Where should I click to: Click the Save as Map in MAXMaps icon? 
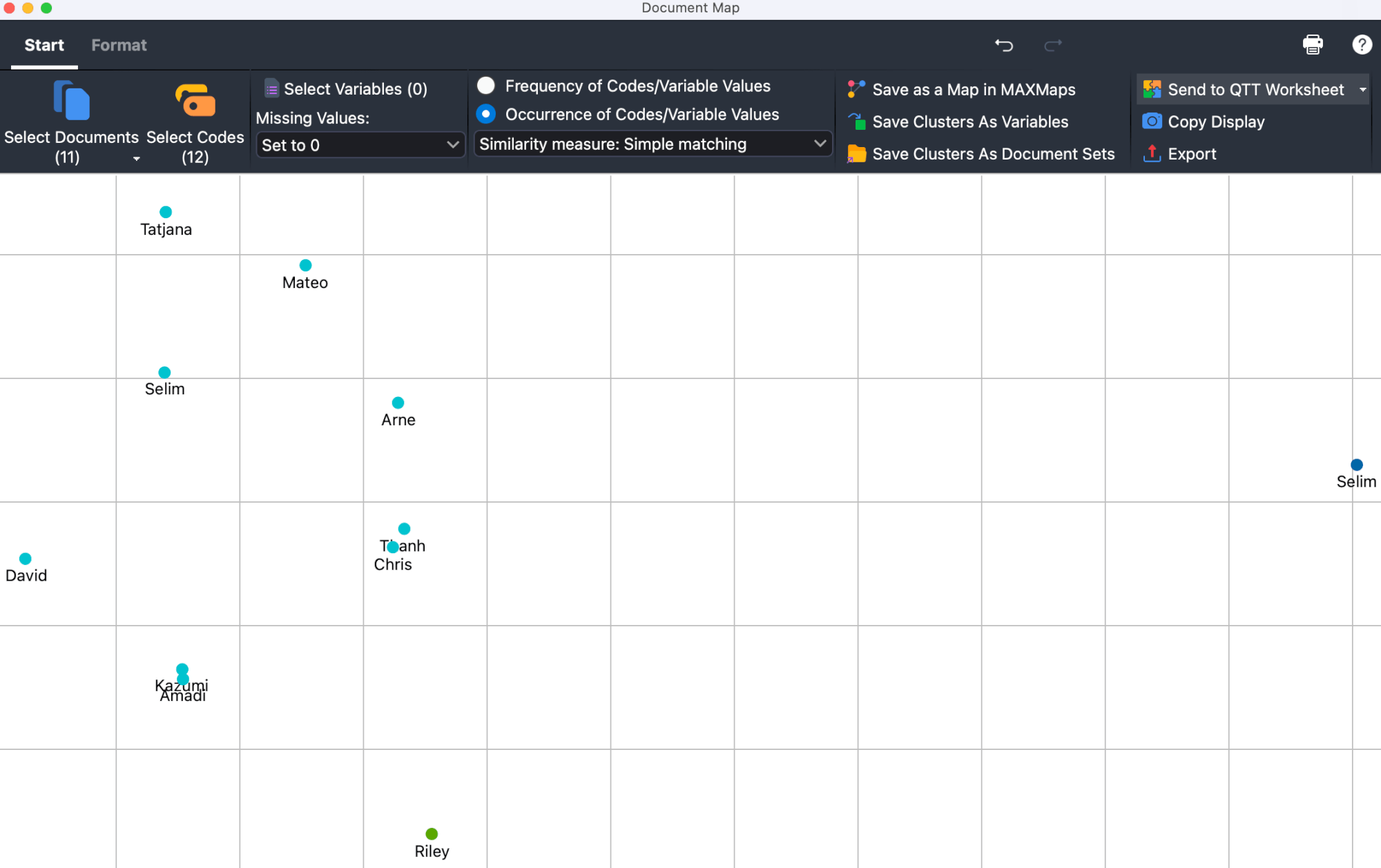tap(856, 89)
